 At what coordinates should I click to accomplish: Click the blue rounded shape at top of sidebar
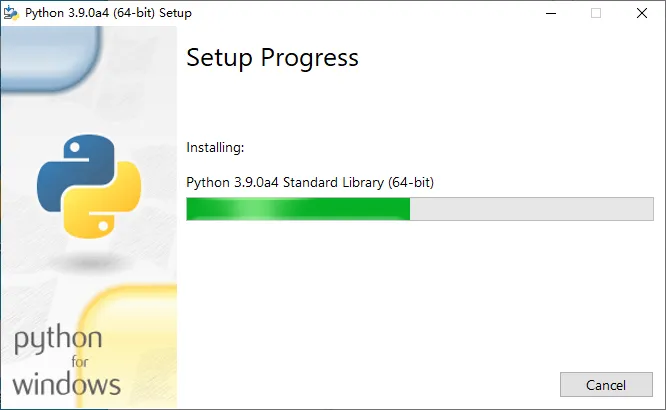click(50, 57)
